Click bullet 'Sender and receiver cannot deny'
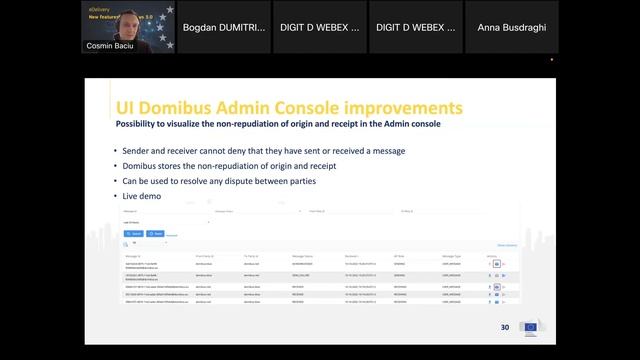Screen dimensions: 640x360 [x=264, y=151]
